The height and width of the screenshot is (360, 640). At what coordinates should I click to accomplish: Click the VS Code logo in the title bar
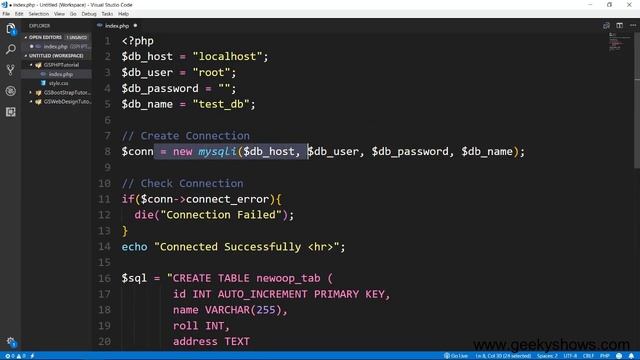(4, 4)
